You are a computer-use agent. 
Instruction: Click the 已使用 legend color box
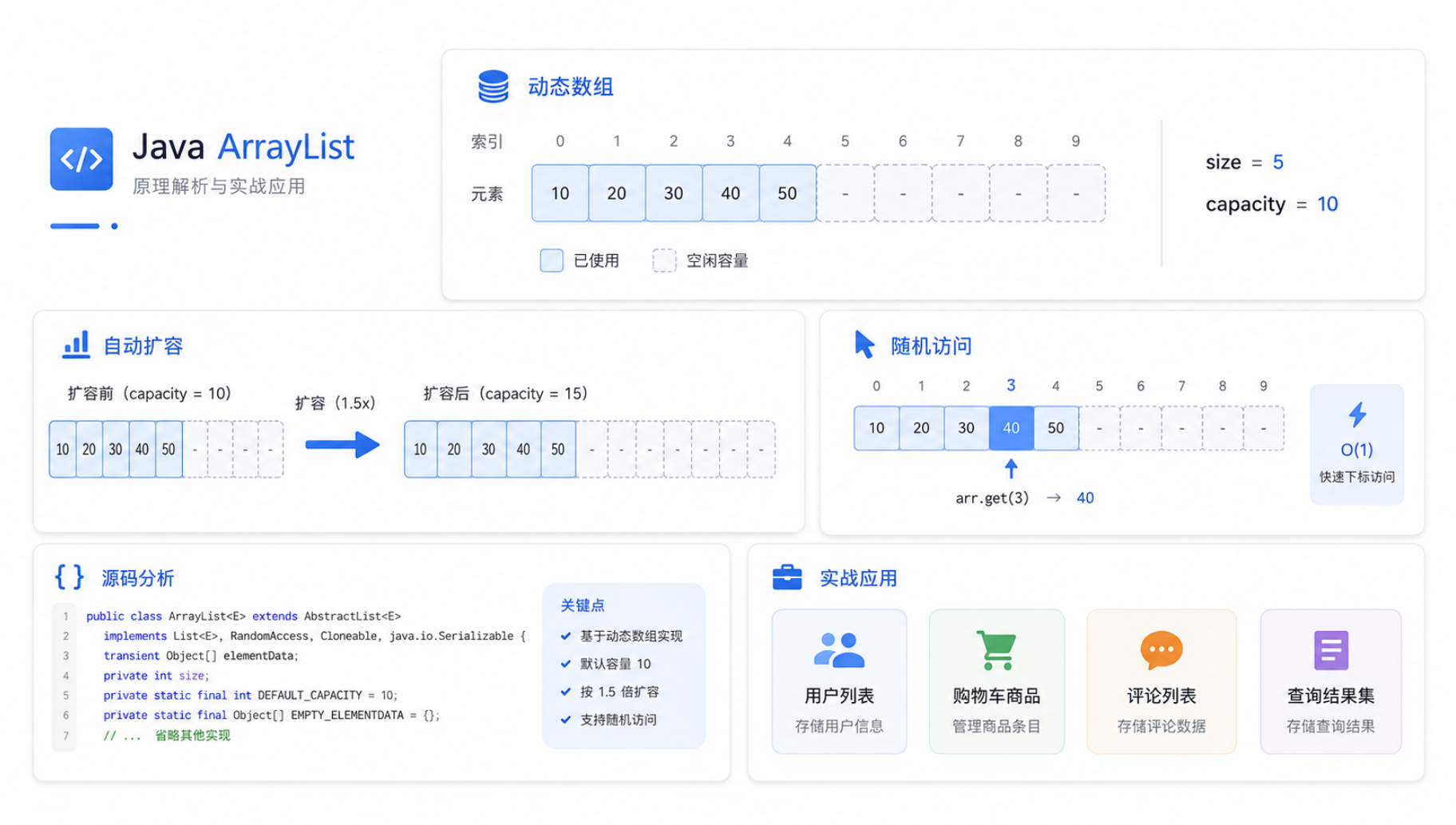(552, 260)
